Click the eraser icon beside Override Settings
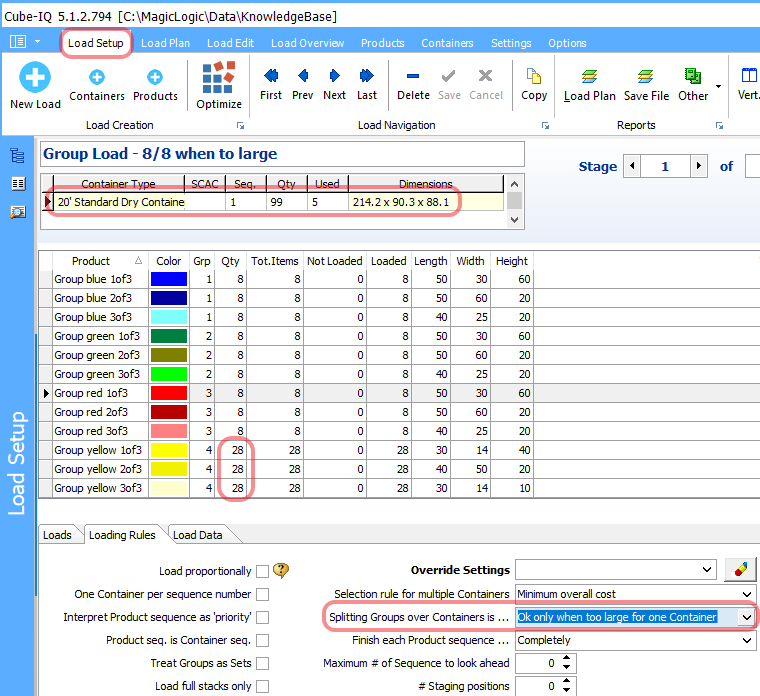The height and width of the screenshot is (696, 760). pyautogui.click(x=739, y=570)
